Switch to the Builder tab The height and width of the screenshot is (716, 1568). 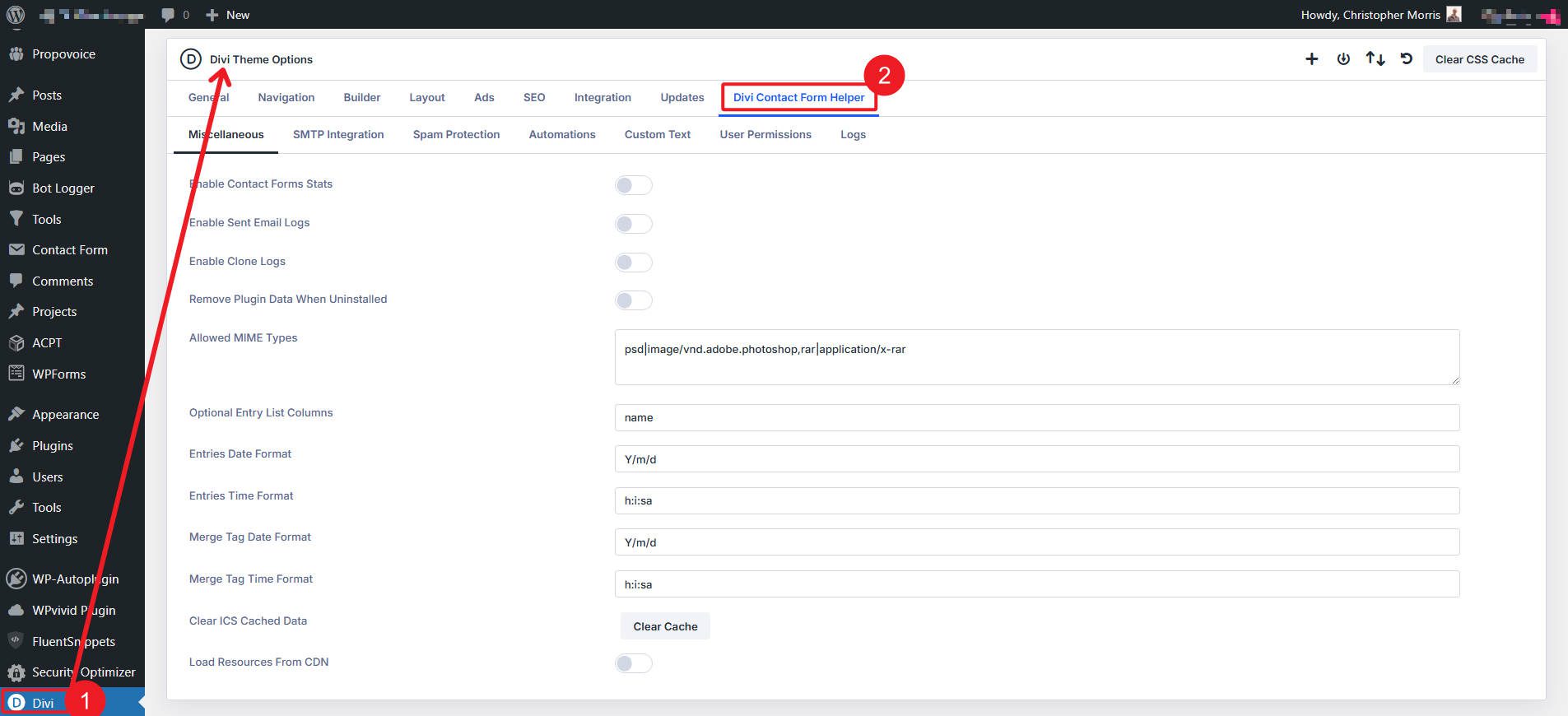(x=362, y=97)
